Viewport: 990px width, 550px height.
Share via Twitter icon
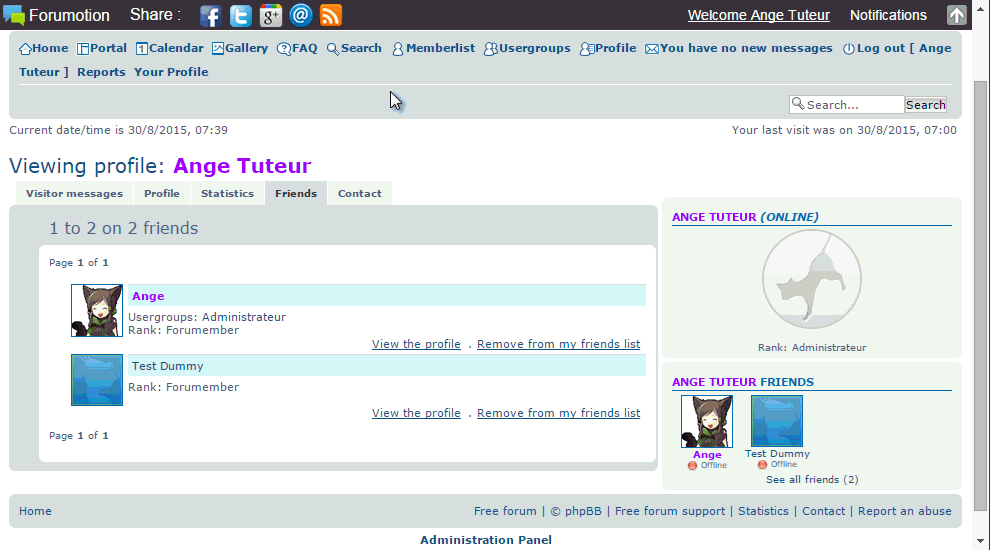click(x=241, y=15)
